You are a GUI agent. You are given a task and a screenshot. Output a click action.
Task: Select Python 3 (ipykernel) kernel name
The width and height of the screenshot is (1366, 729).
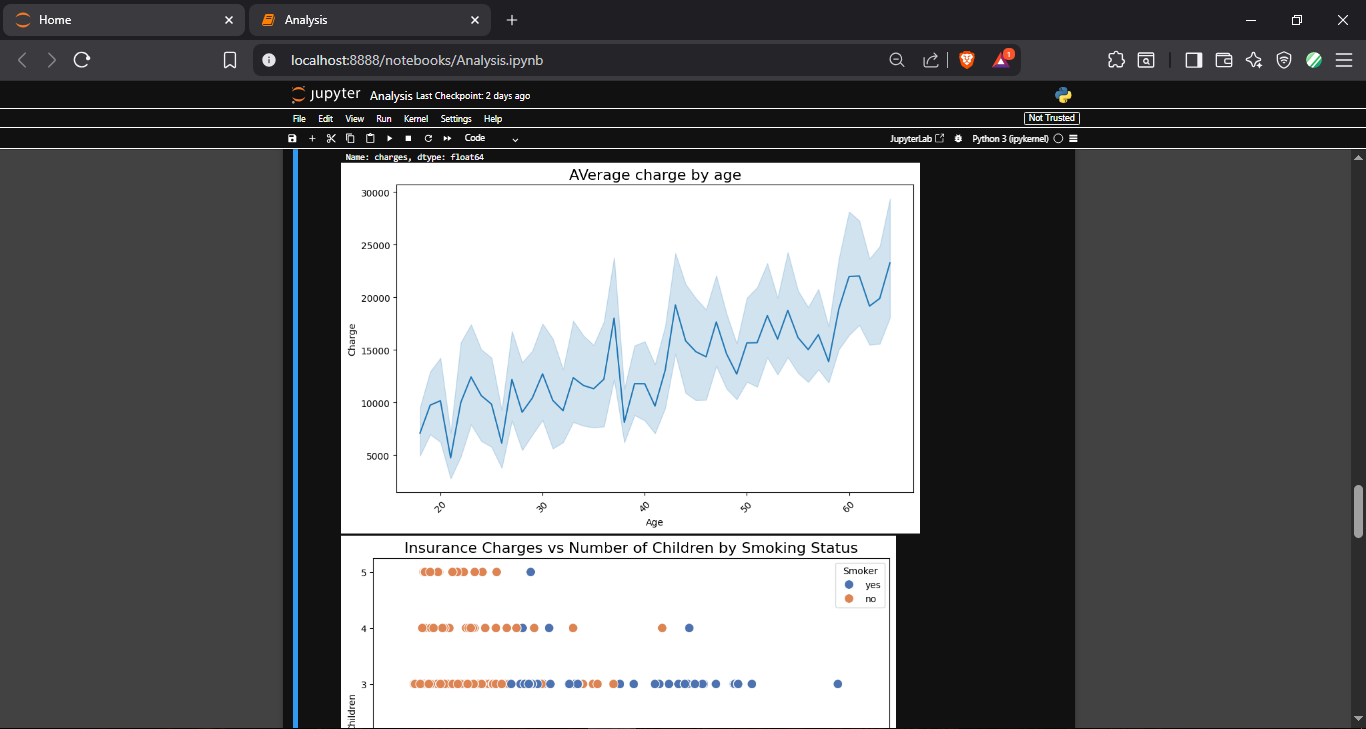pos(1010,138)
